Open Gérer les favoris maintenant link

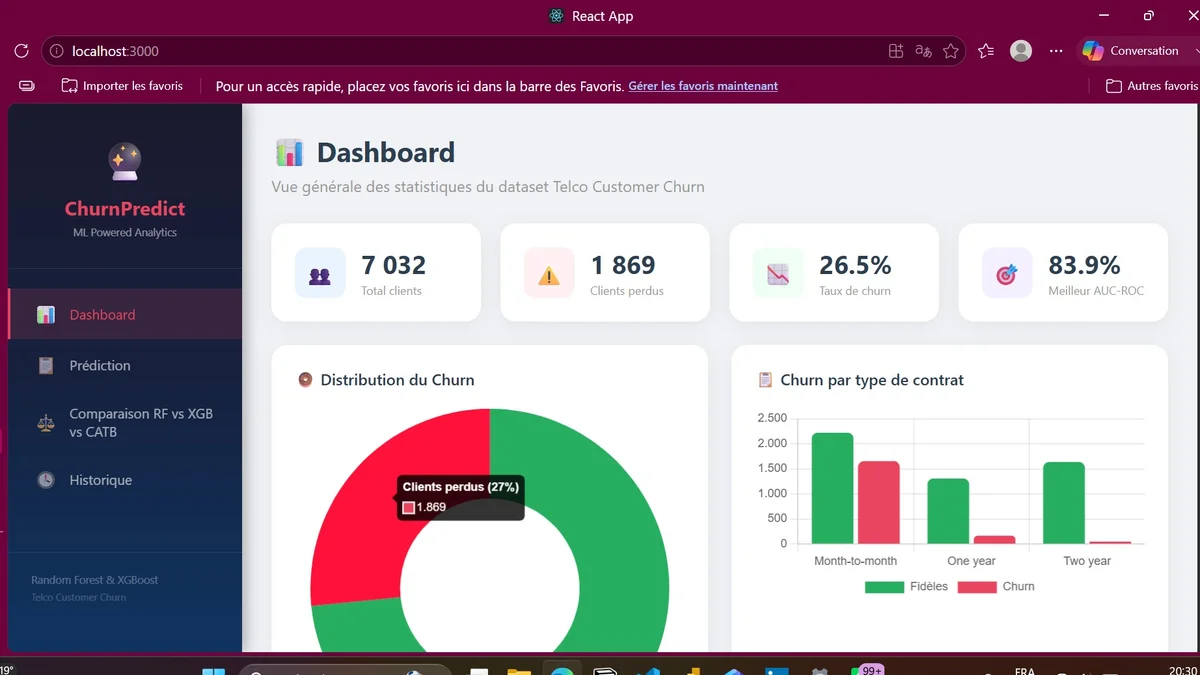pos(703,86)
